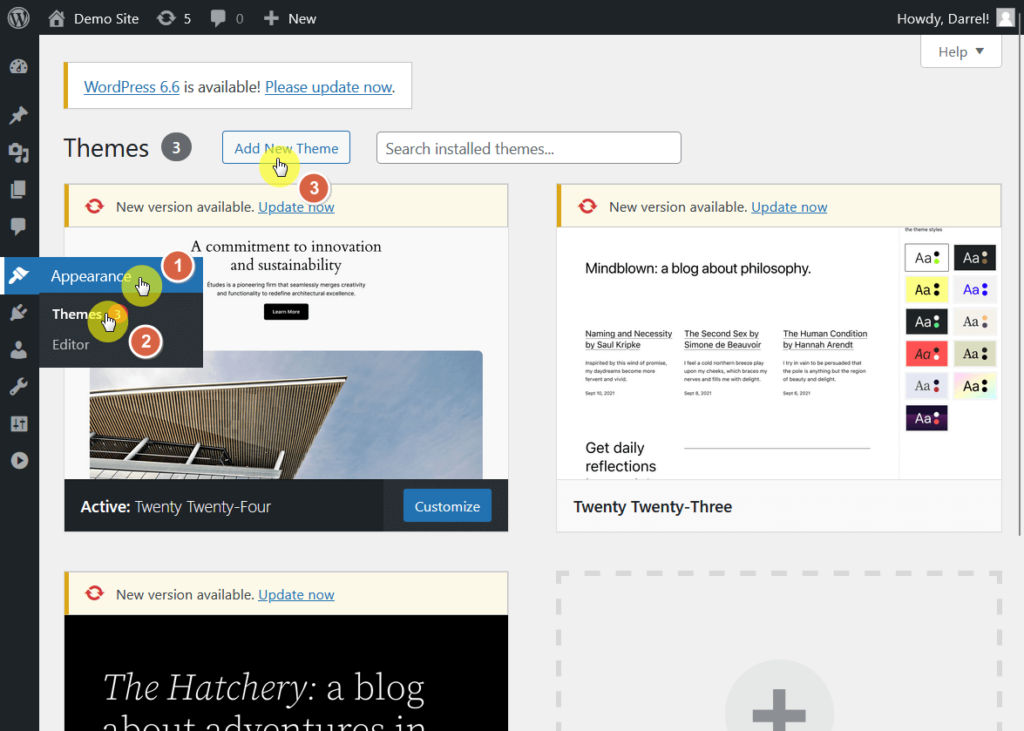Open Settings sliders sidebar icon
This screenshot has width=1024, height=731.
click(x=19, y=424)
